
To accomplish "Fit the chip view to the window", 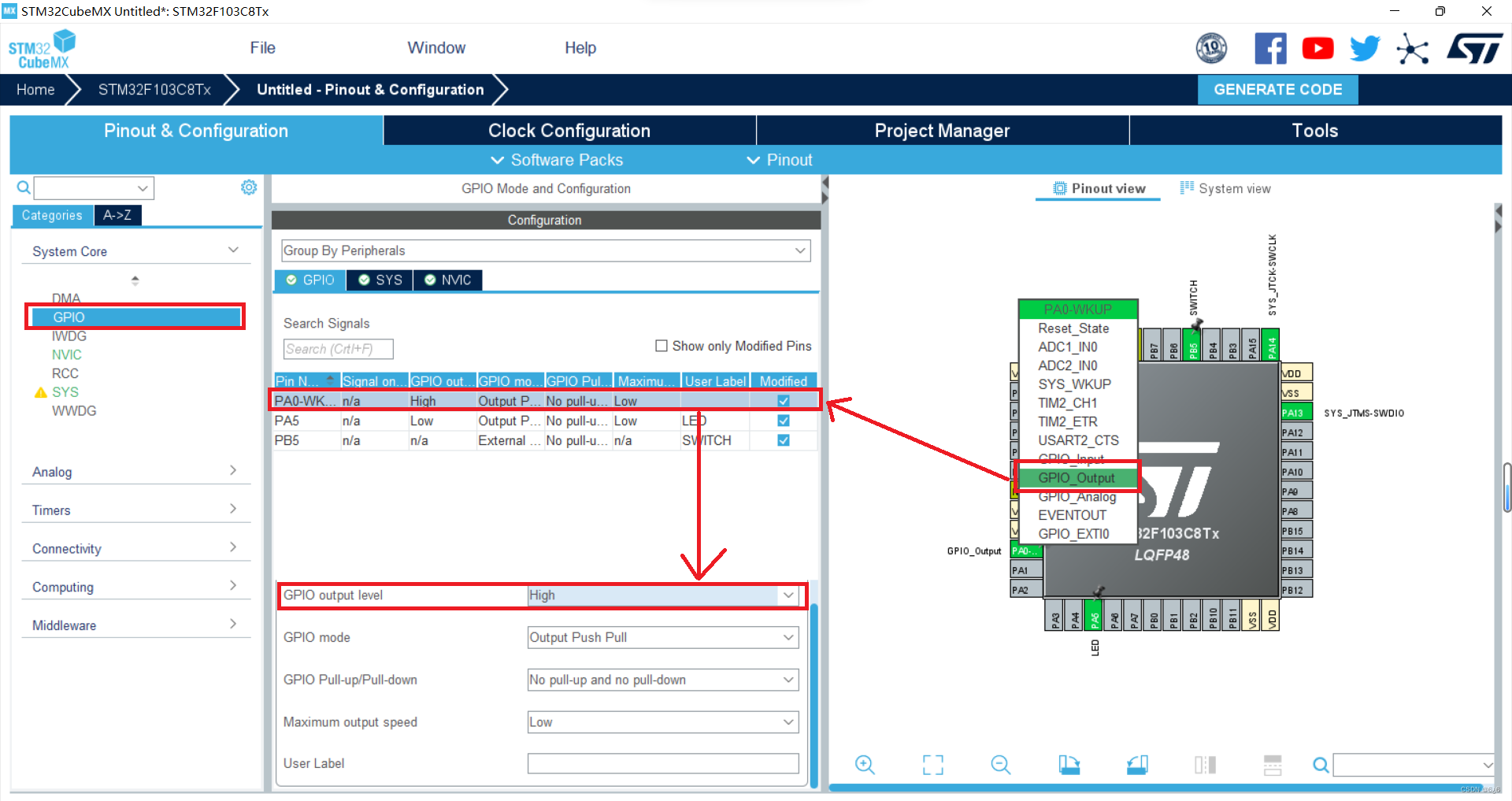I will (932, 764).
